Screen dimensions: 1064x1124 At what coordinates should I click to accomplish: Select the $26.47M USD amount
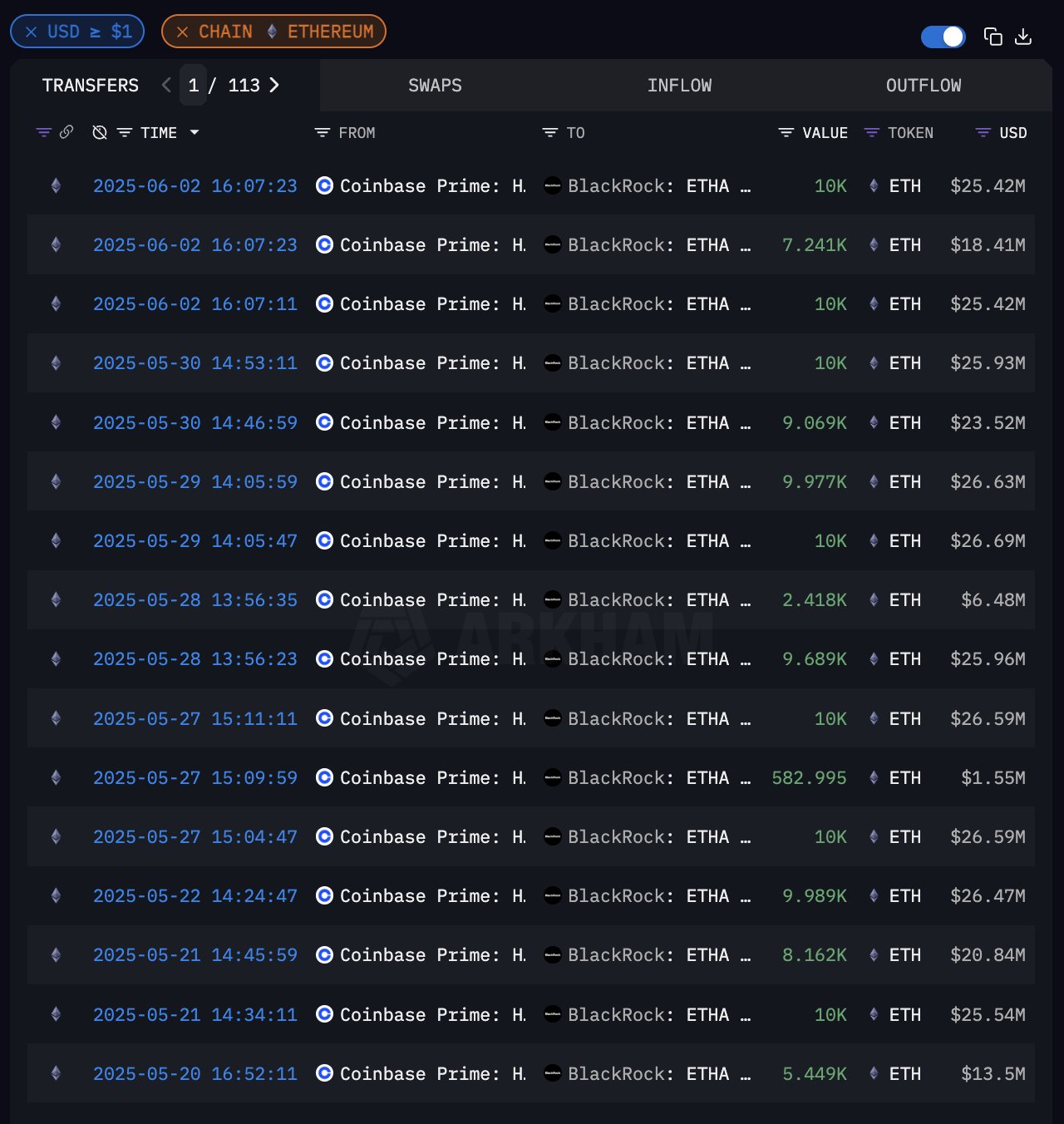tap(988, 896)
